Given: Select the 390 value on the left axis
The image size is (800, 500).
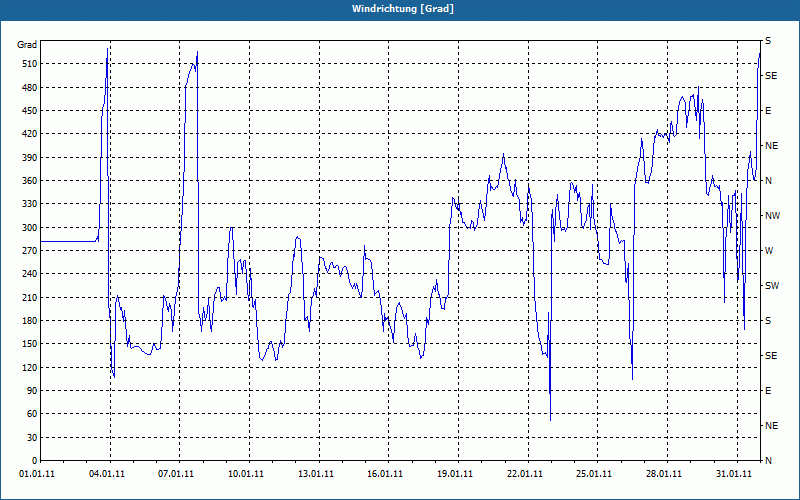Looking at the screenshot, I should [x=30, y=158].
